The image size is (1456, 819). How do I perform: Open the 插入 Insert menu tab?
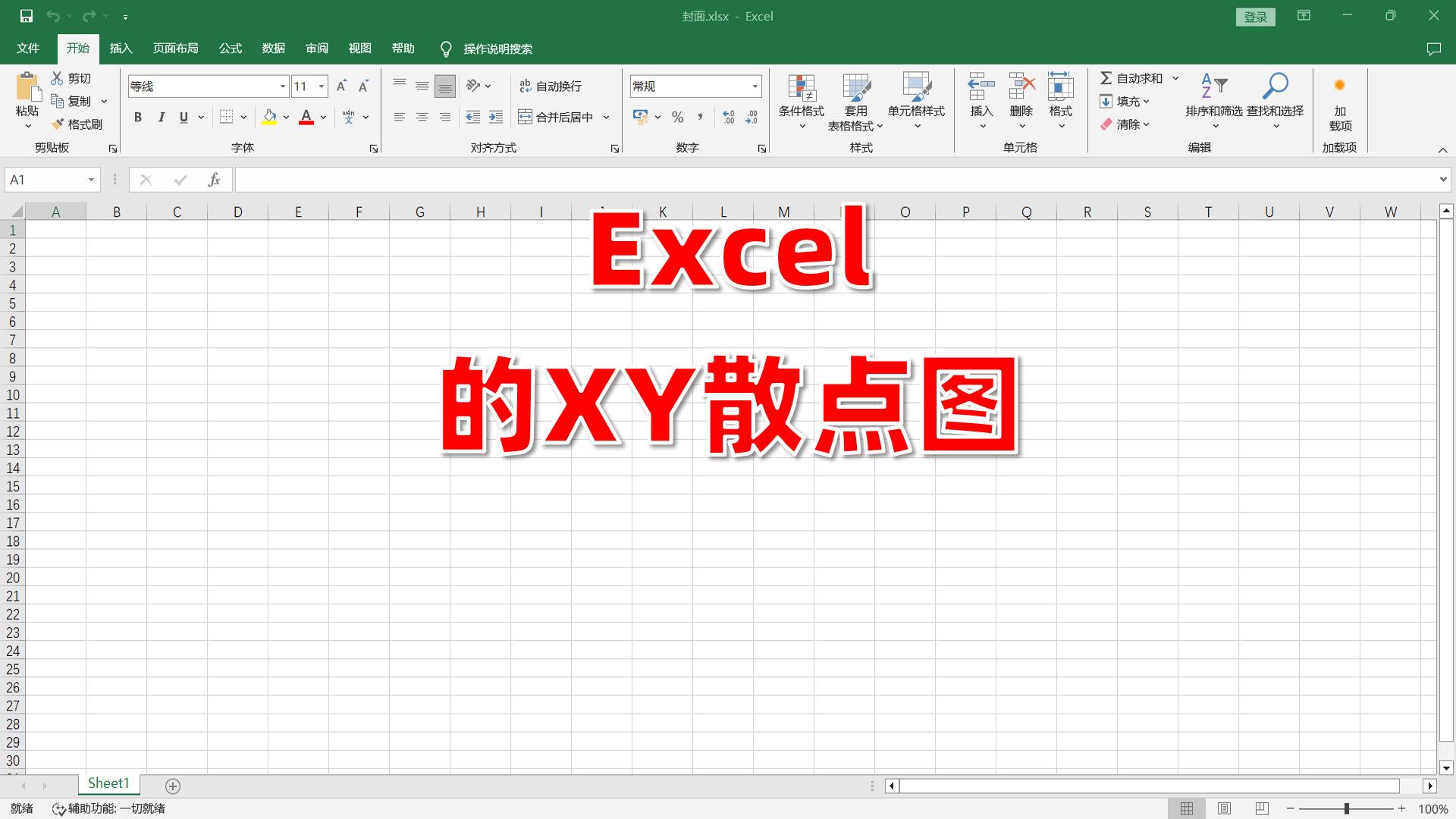point(120,48)
